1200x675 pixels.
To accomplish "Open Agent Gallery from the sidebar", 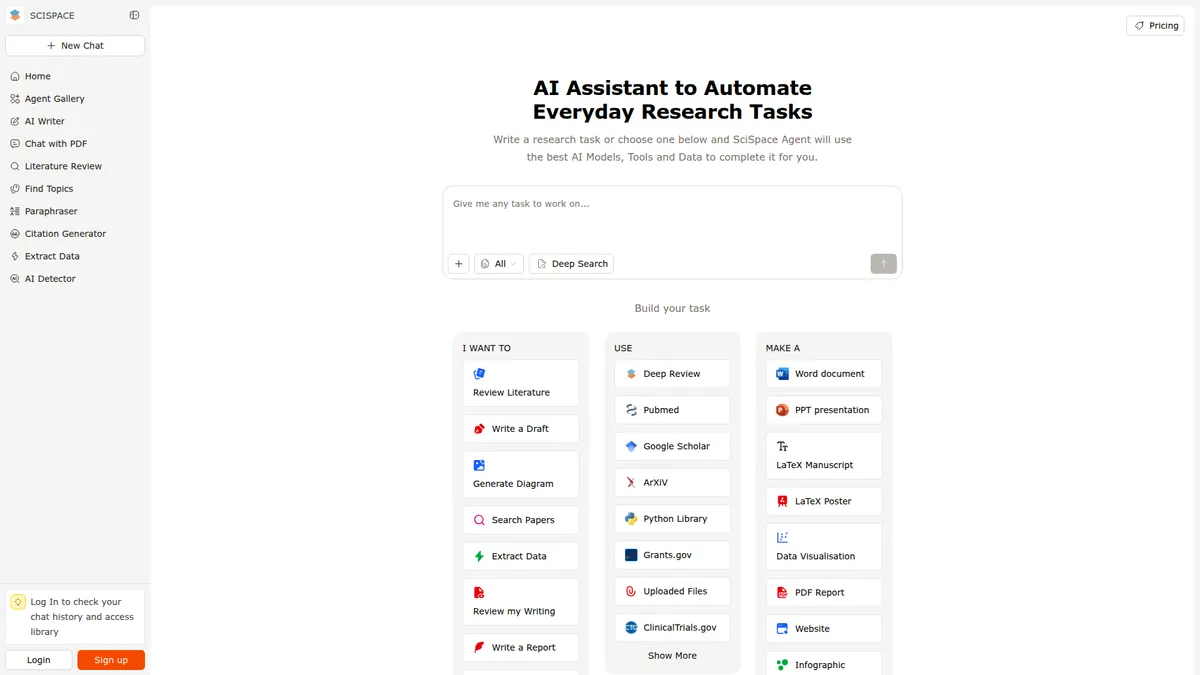I will coord(54,99).
